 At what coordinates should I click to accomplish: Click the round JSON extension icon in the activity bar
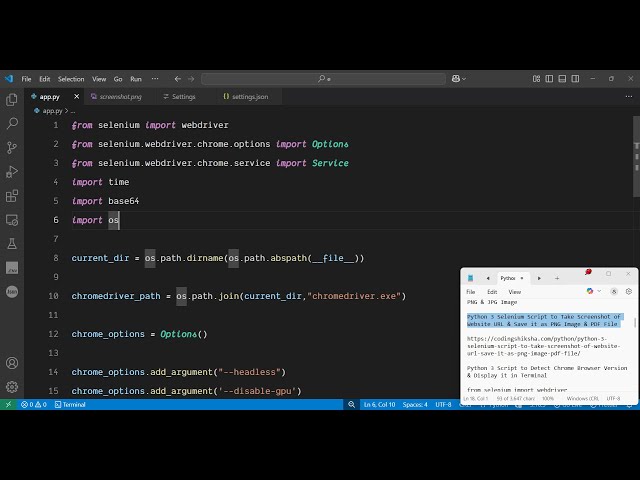(12, 291)
